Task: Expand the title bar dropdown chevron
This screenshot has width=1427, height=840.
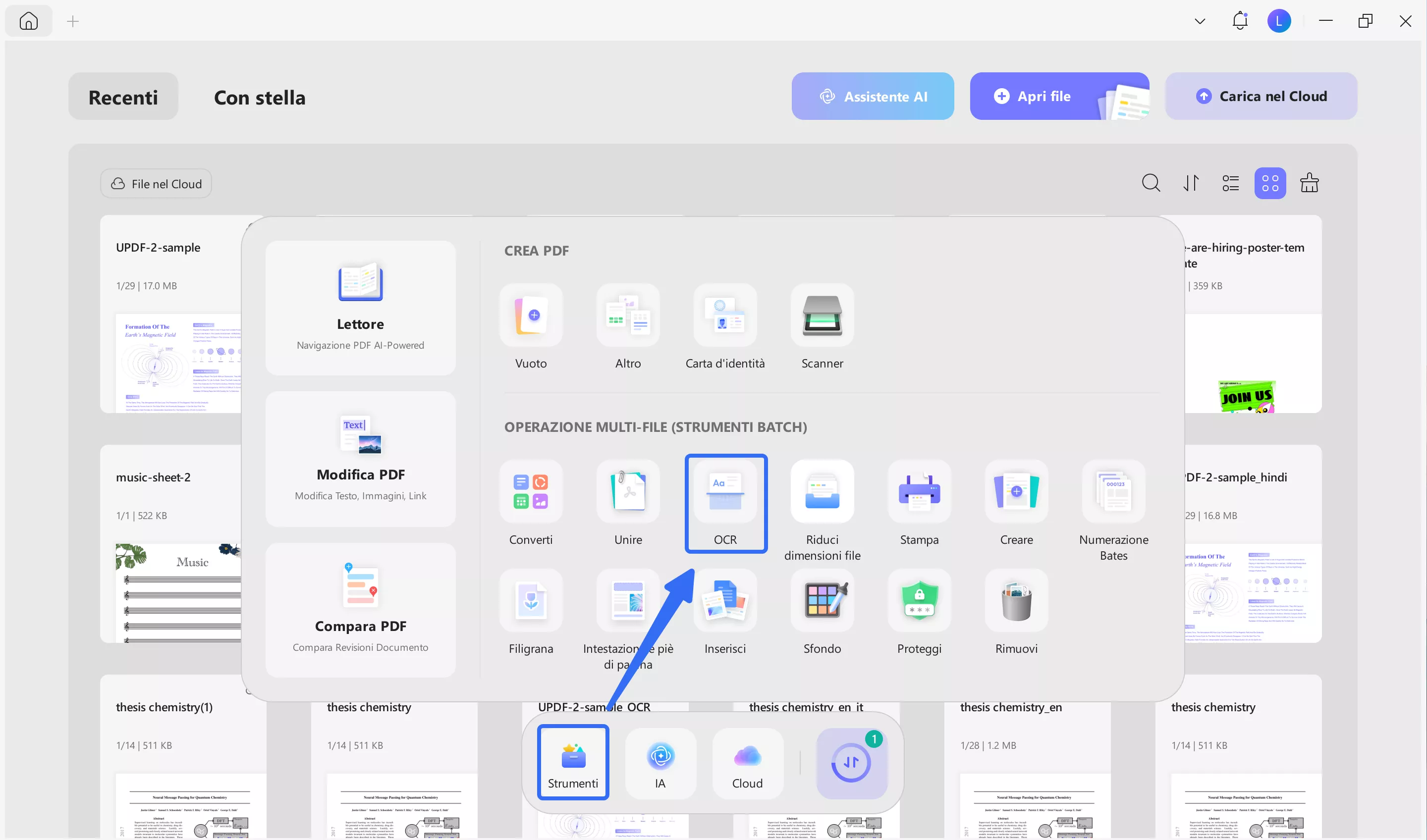Action: point(1200,21)
